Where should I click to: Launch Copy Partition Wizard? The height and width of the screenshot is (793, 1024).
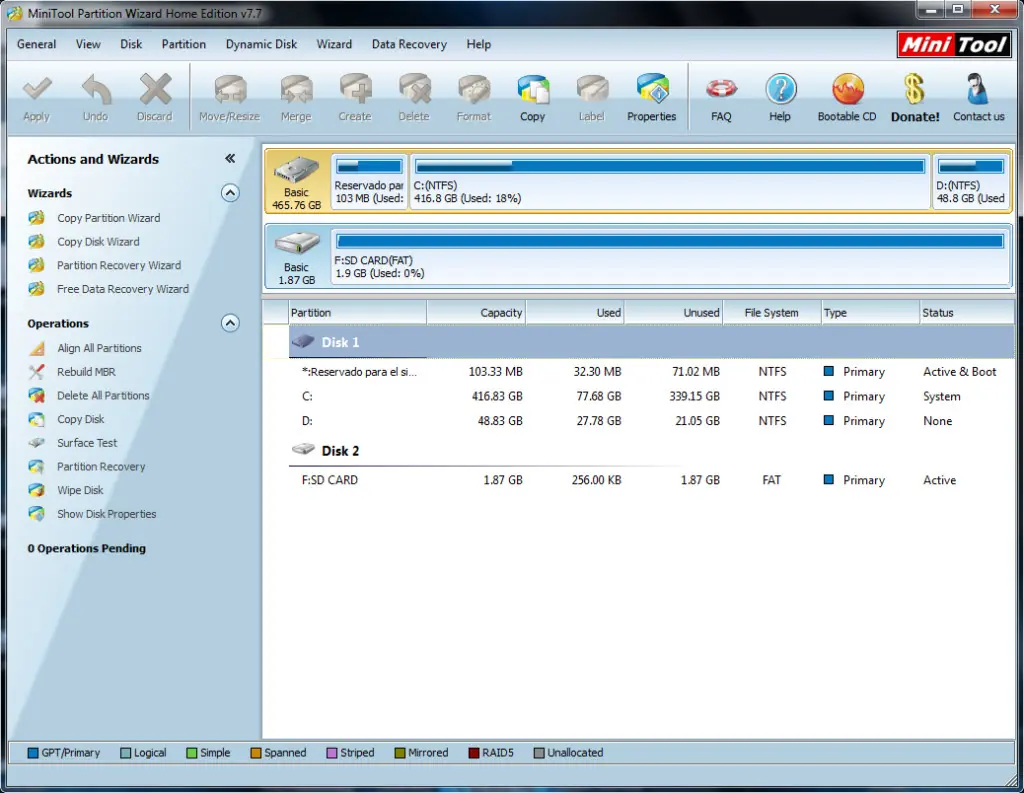[108, 218]
